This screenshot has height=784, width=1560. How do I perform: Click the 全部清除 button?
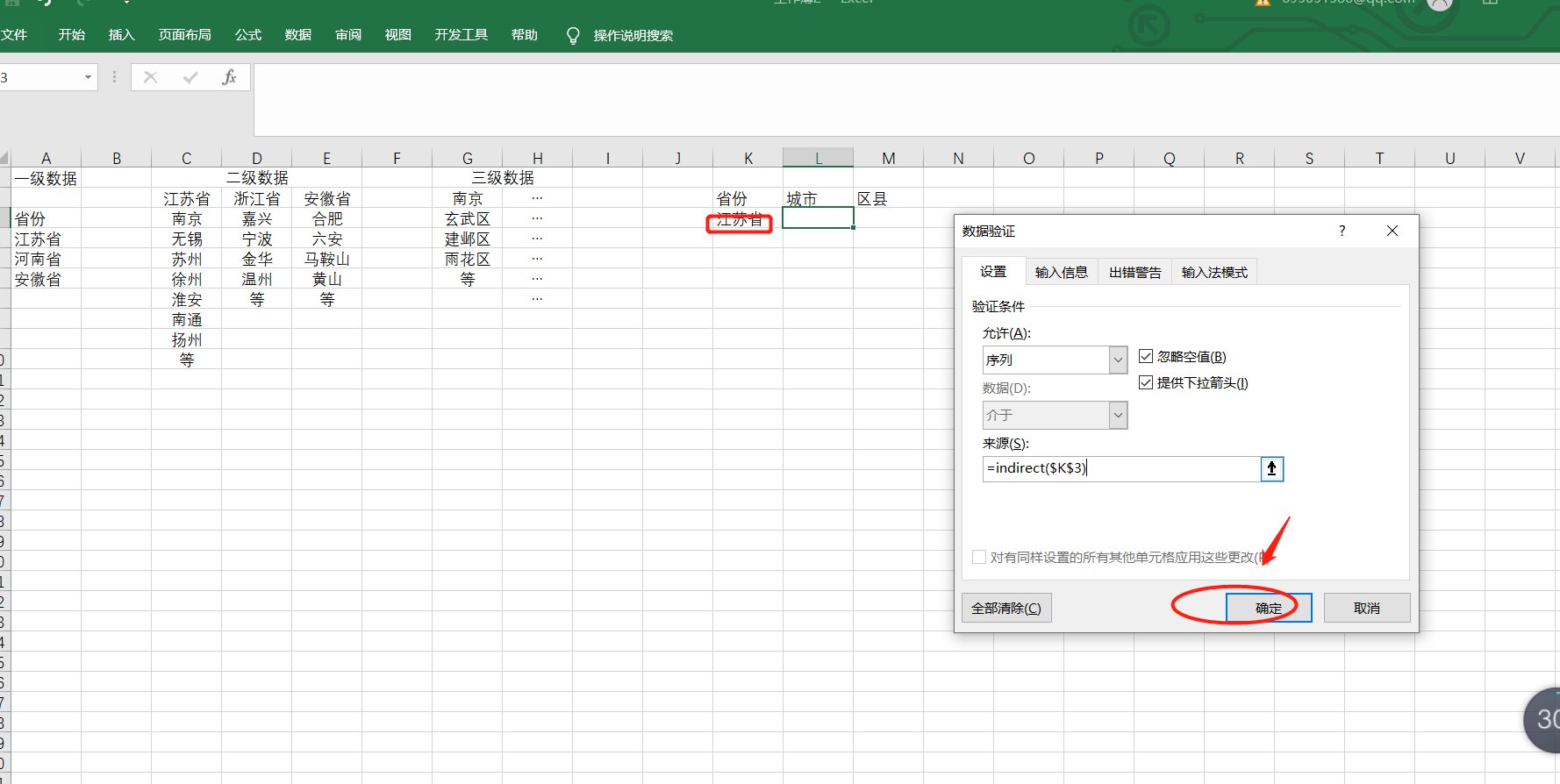[1005, 608]
